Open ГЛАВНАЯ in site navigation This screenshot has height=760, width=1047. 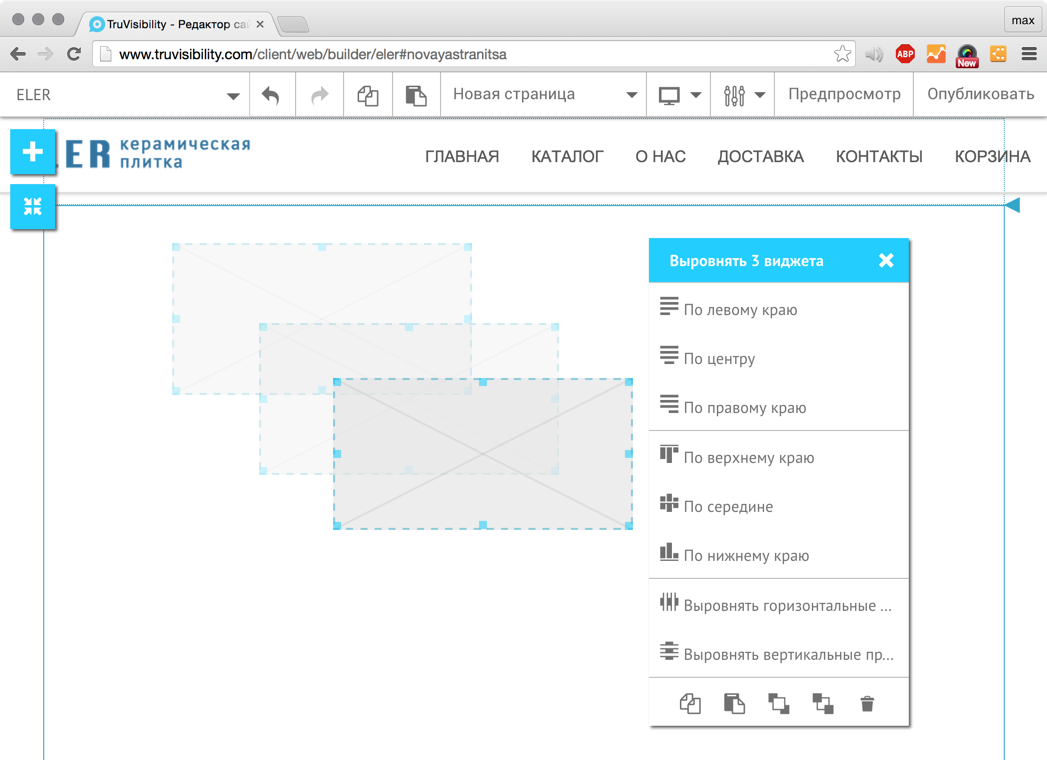(x=462, y=156)
